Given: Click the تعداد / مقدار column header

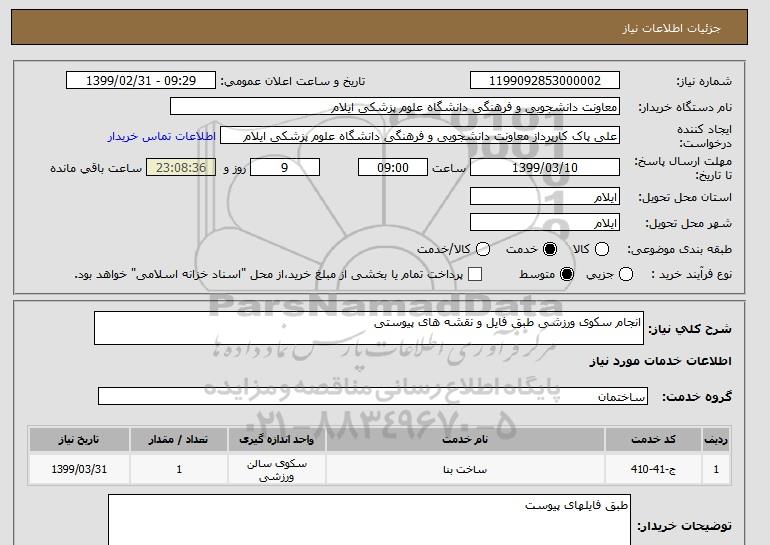Looking at the screenshot, I should pyautogui.click(x=179, y=440).
